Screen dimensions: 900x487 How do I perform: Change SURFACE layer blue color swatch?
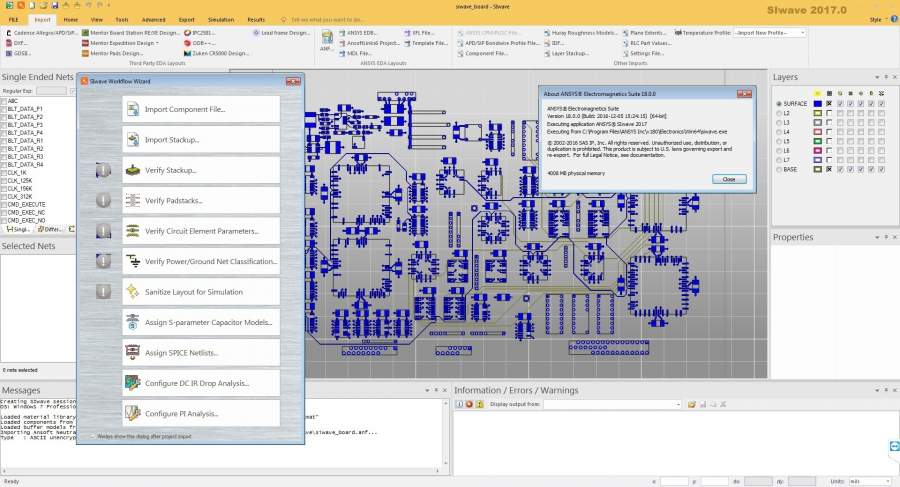click(x=818, y=104)
